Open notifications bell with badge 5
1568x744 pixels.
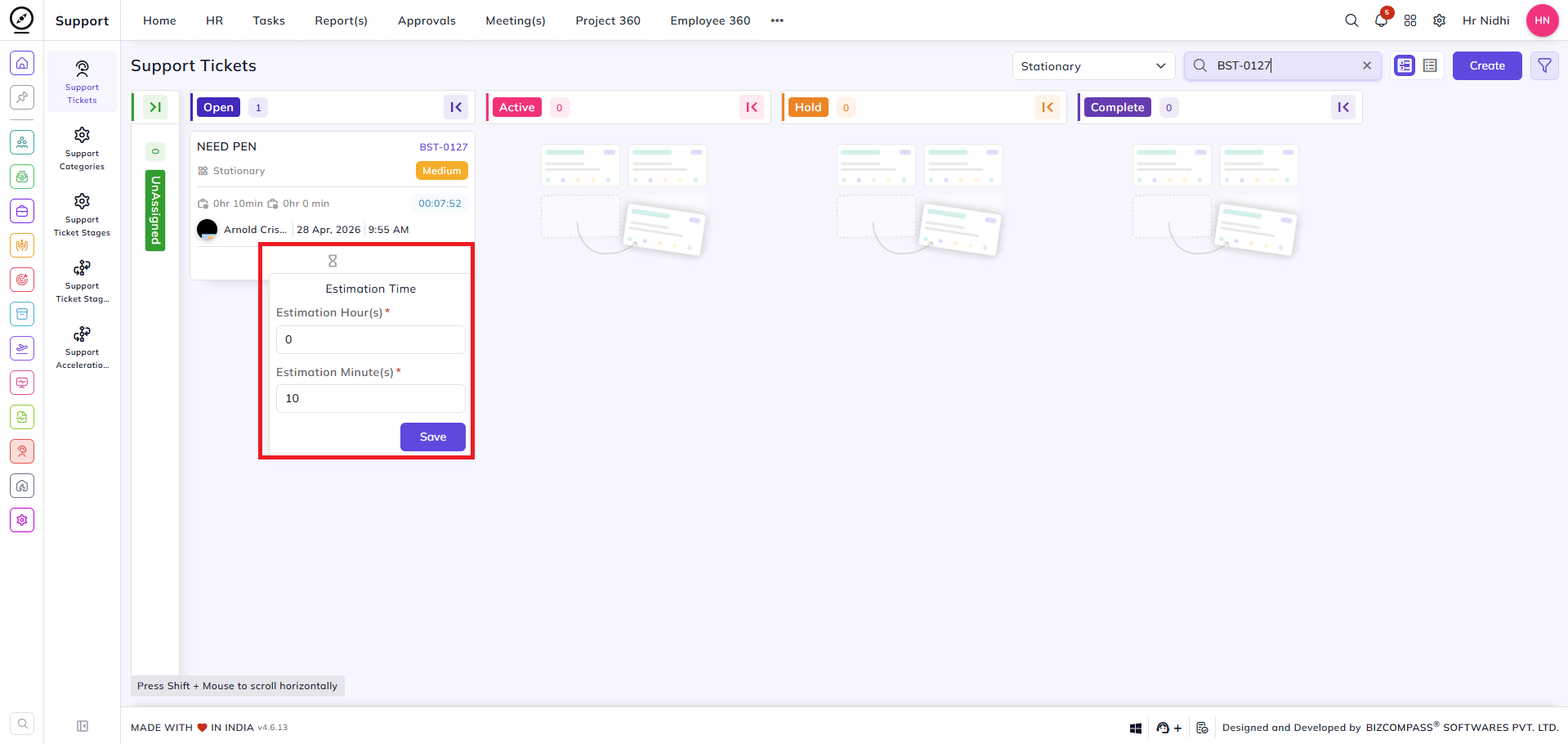(1382, 20)
